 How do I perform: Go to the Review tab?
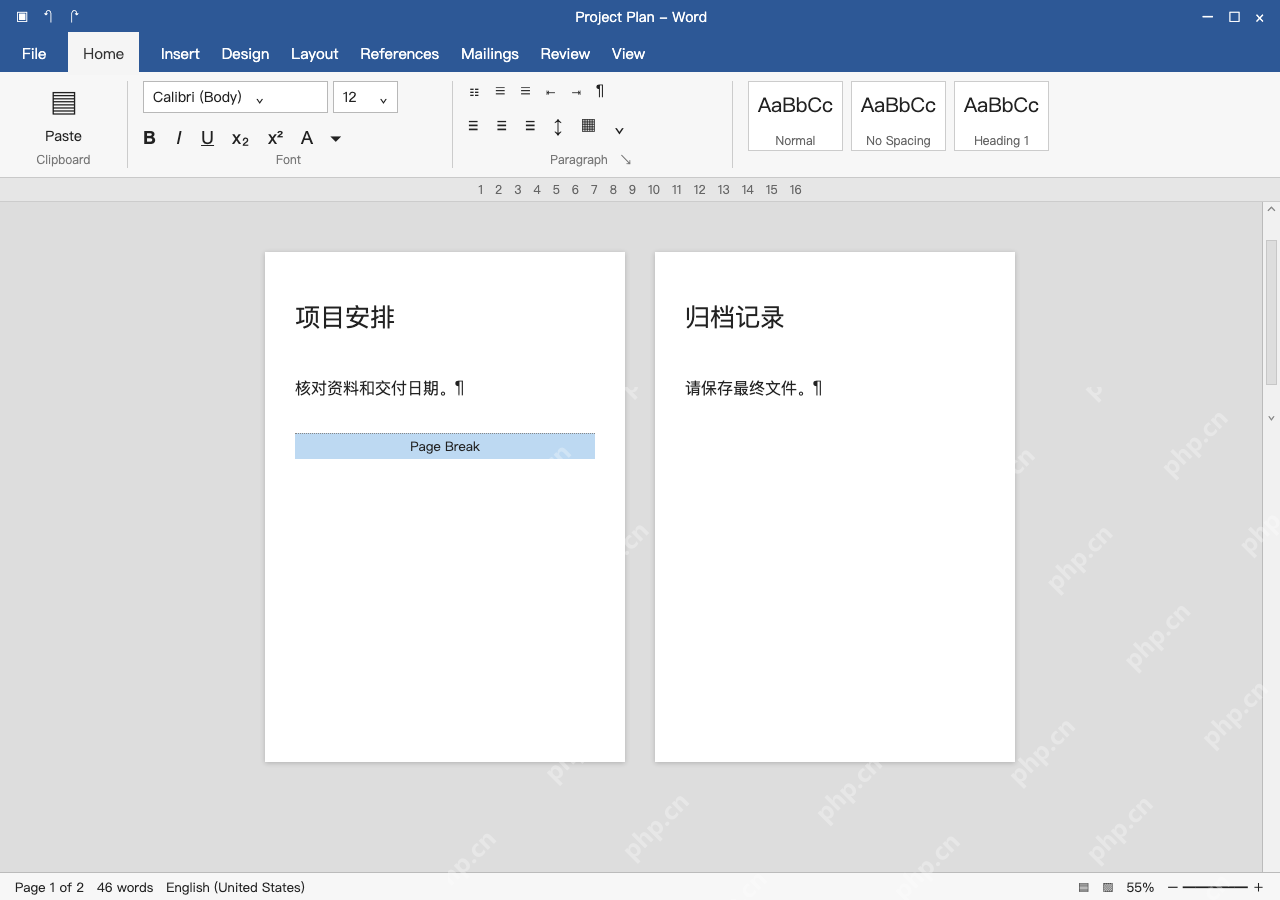point(565,54)
